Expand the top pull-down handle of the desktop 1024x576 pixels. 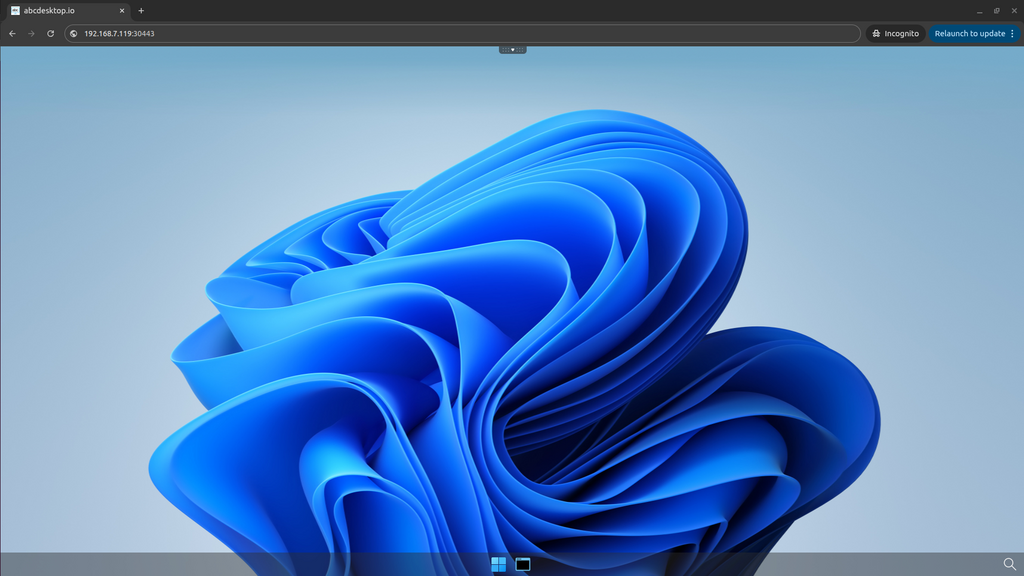pos(513,50)
